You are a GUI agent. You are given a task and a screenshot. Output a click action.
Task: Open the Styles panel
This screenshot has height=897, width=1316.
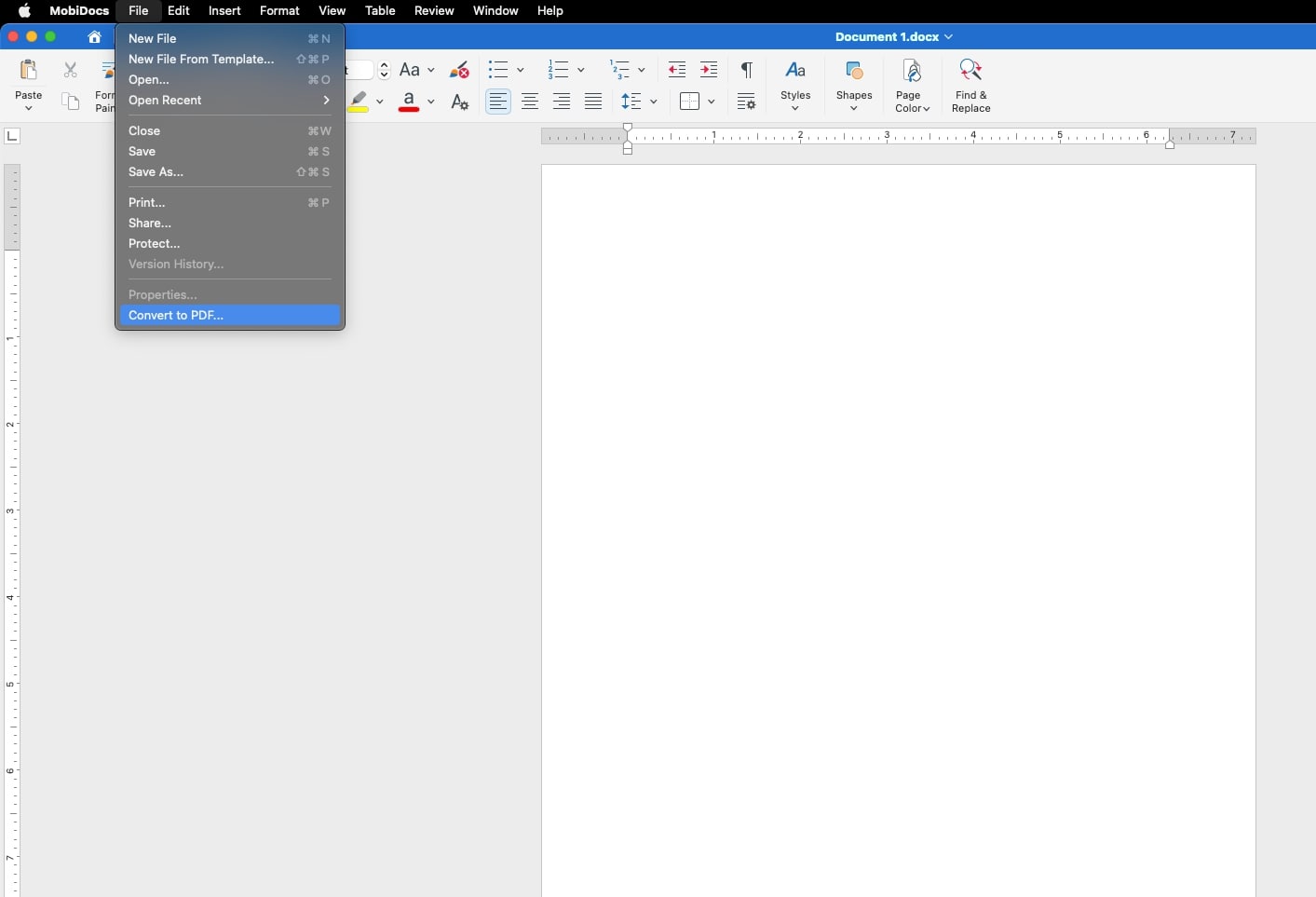click(796, 84)
